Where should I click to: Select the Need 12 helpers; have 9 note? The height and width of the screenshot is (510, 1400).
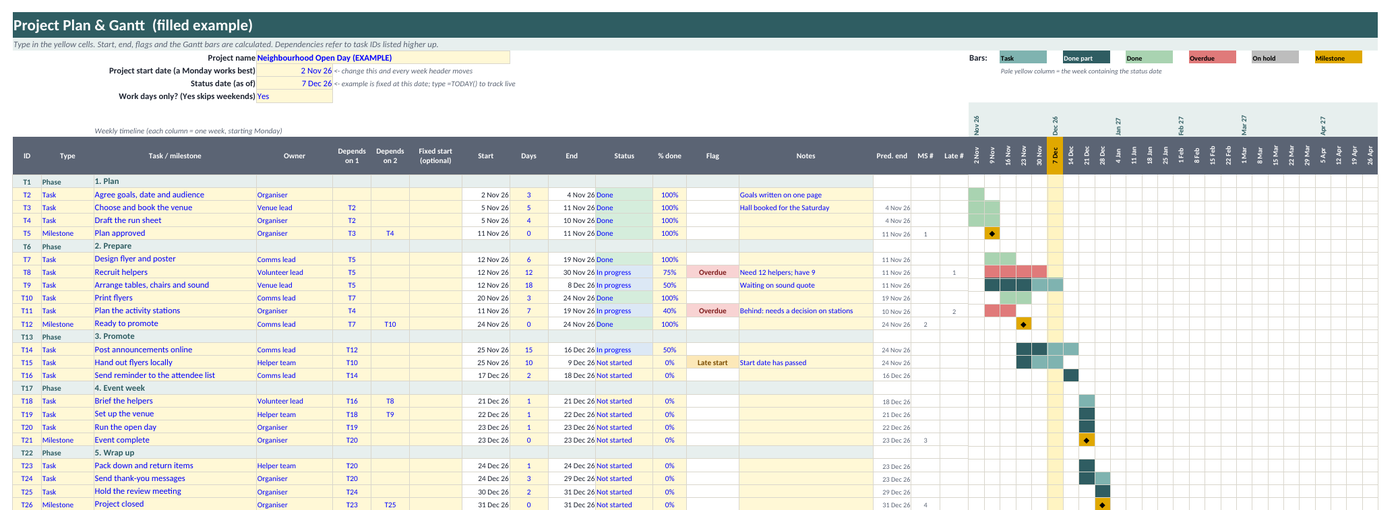[806, 272]
